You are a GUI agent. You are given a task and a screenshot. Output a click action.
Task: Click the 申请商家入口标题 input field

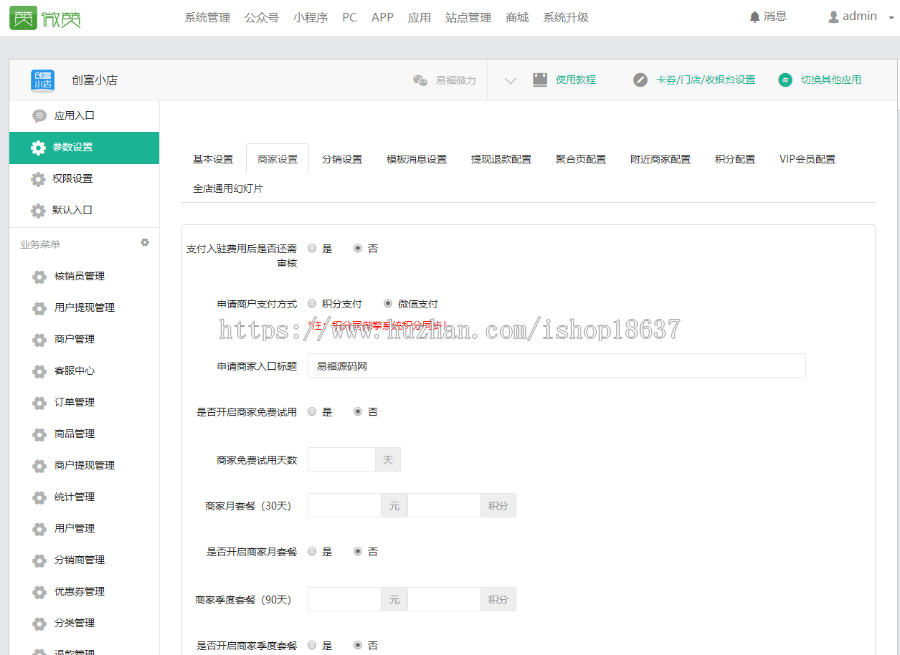click(x=556, y=366)
